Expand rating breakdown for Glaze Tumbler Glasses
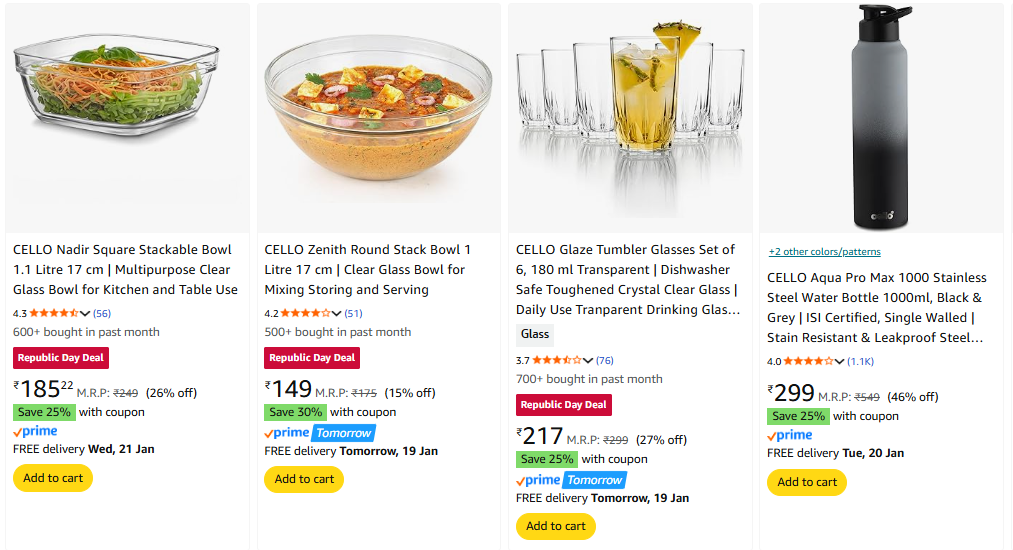Screen dimensions: 1013x550 (588, 361)
